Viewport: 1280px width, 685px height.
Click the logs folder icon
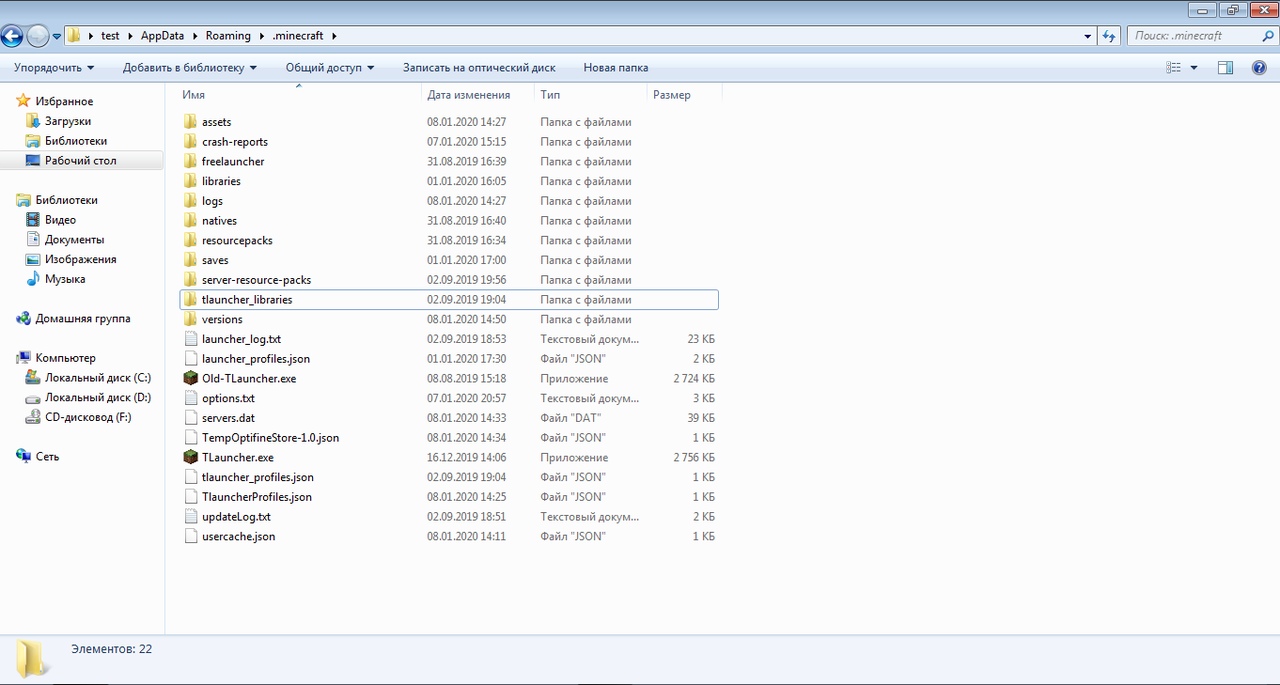pyautogui.click(x=191, y=201)
